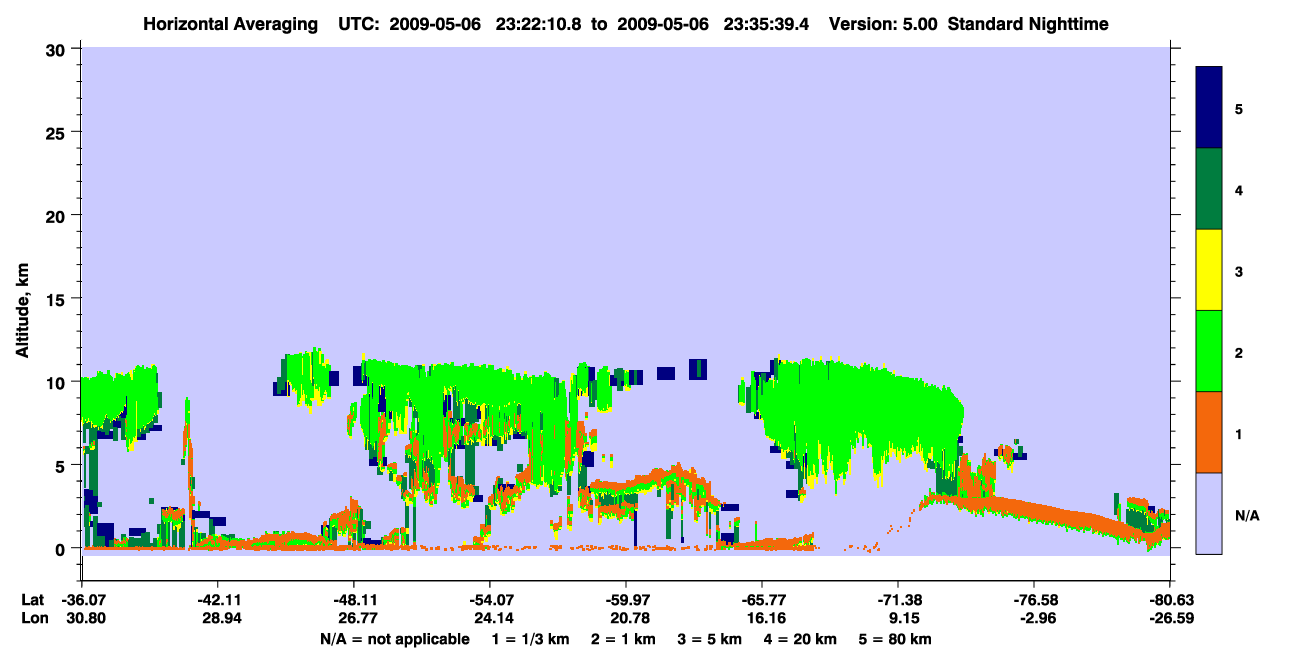1300x667 pixels.
Task: Select the yellow level 3 legend swatch
Action: tap(1209, 270)
